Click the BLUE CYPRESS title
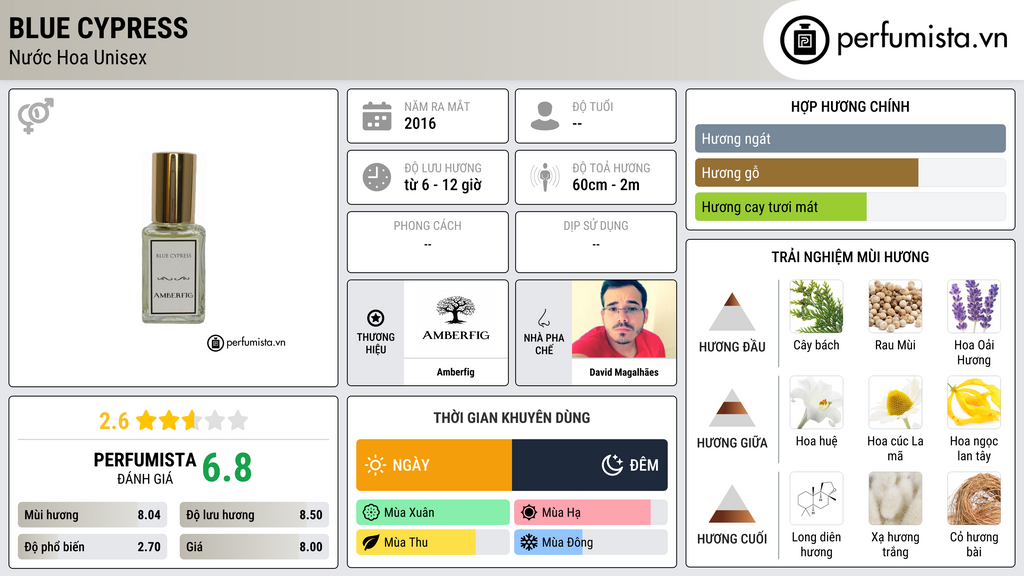Viewport: 1024px width, 576px height. 99,28
